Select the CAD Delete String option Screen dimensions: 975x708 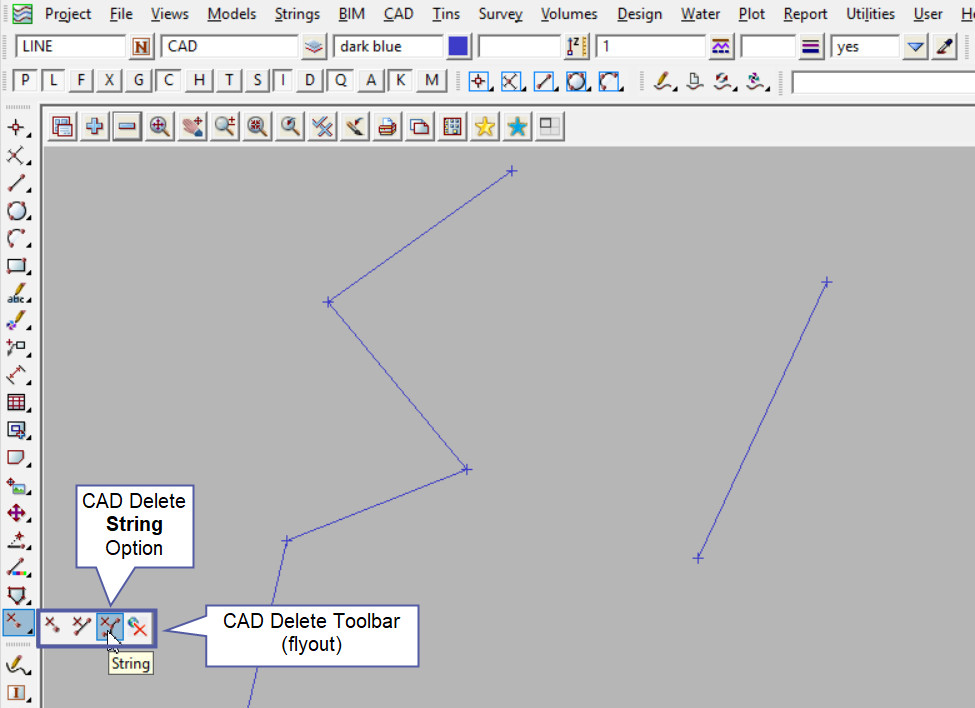pos(110,626)
